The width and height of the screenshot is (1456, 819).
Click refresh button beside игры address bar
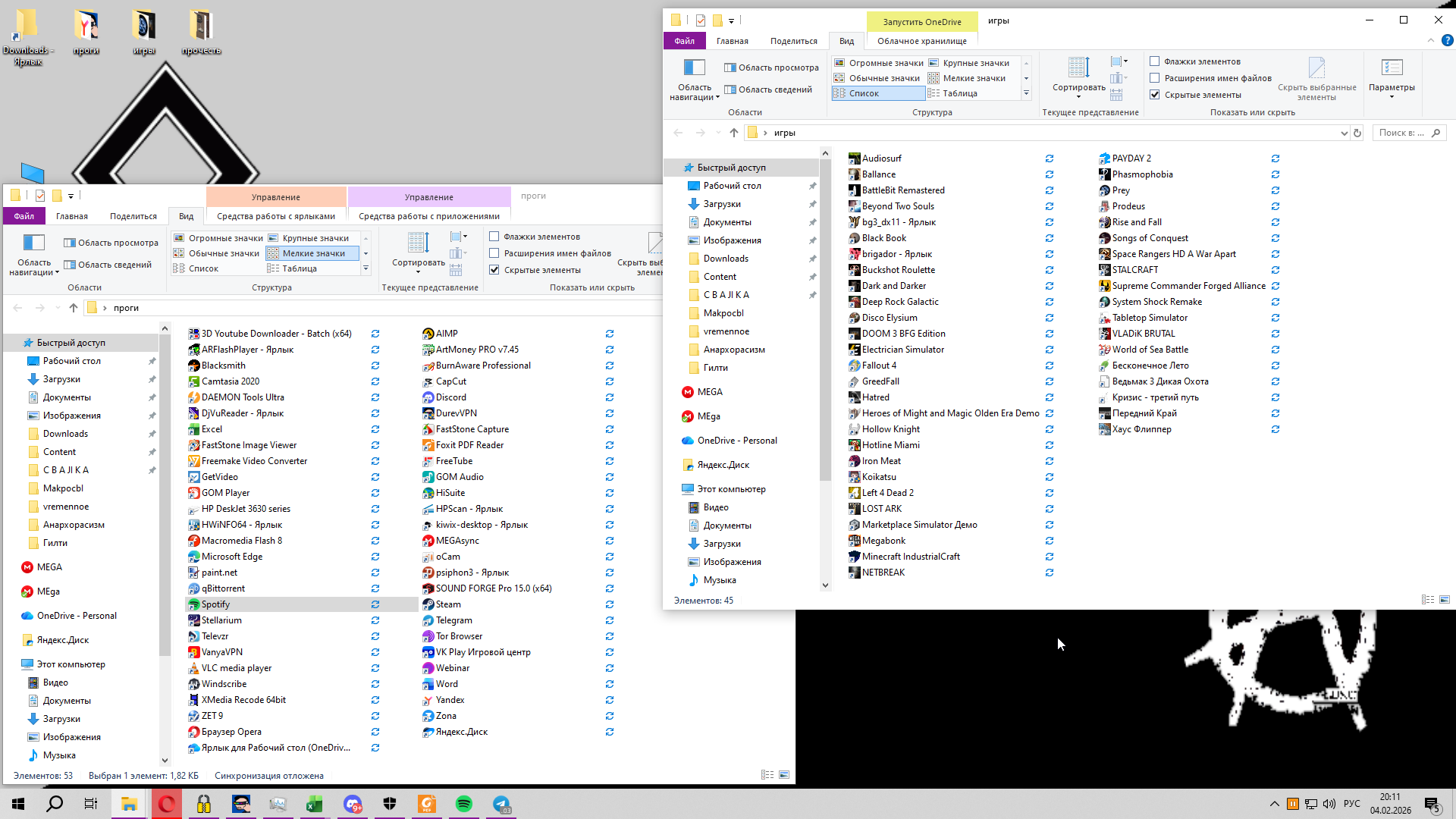pos(1357,133)
